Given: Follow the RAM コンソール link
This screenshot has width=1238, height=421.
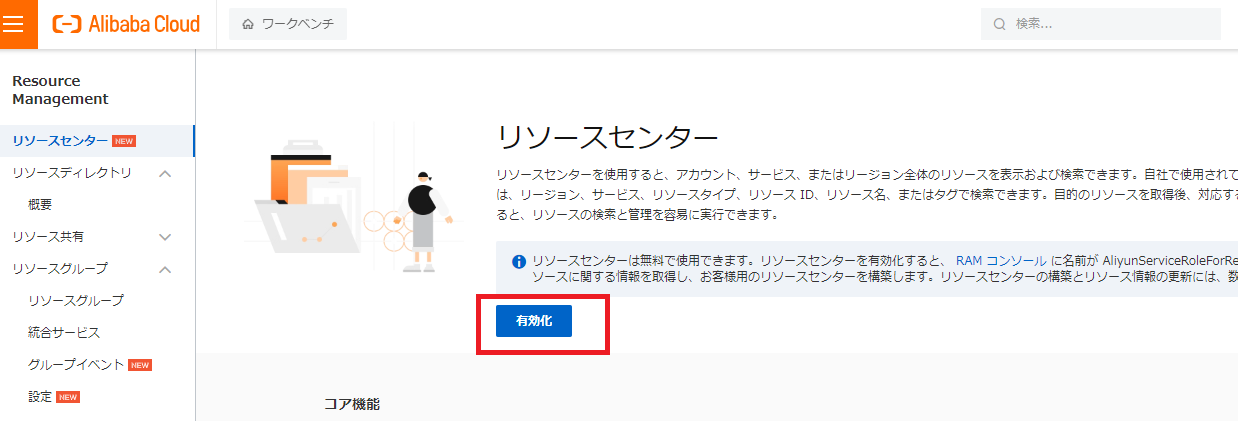Looking at the screenshot, I should point(1001,260).
